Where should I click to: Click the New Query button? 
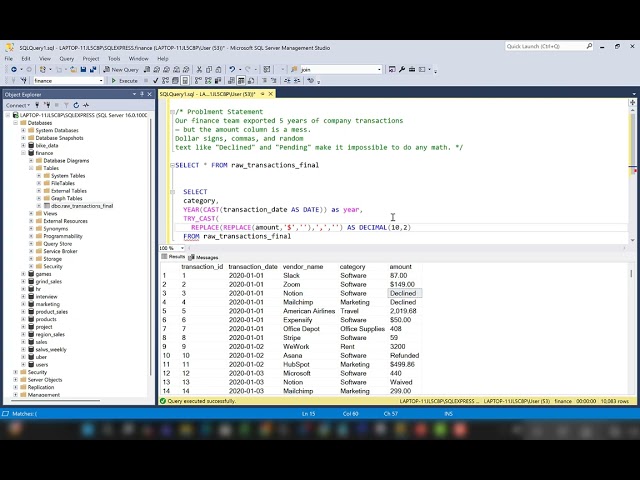[121, 69]
